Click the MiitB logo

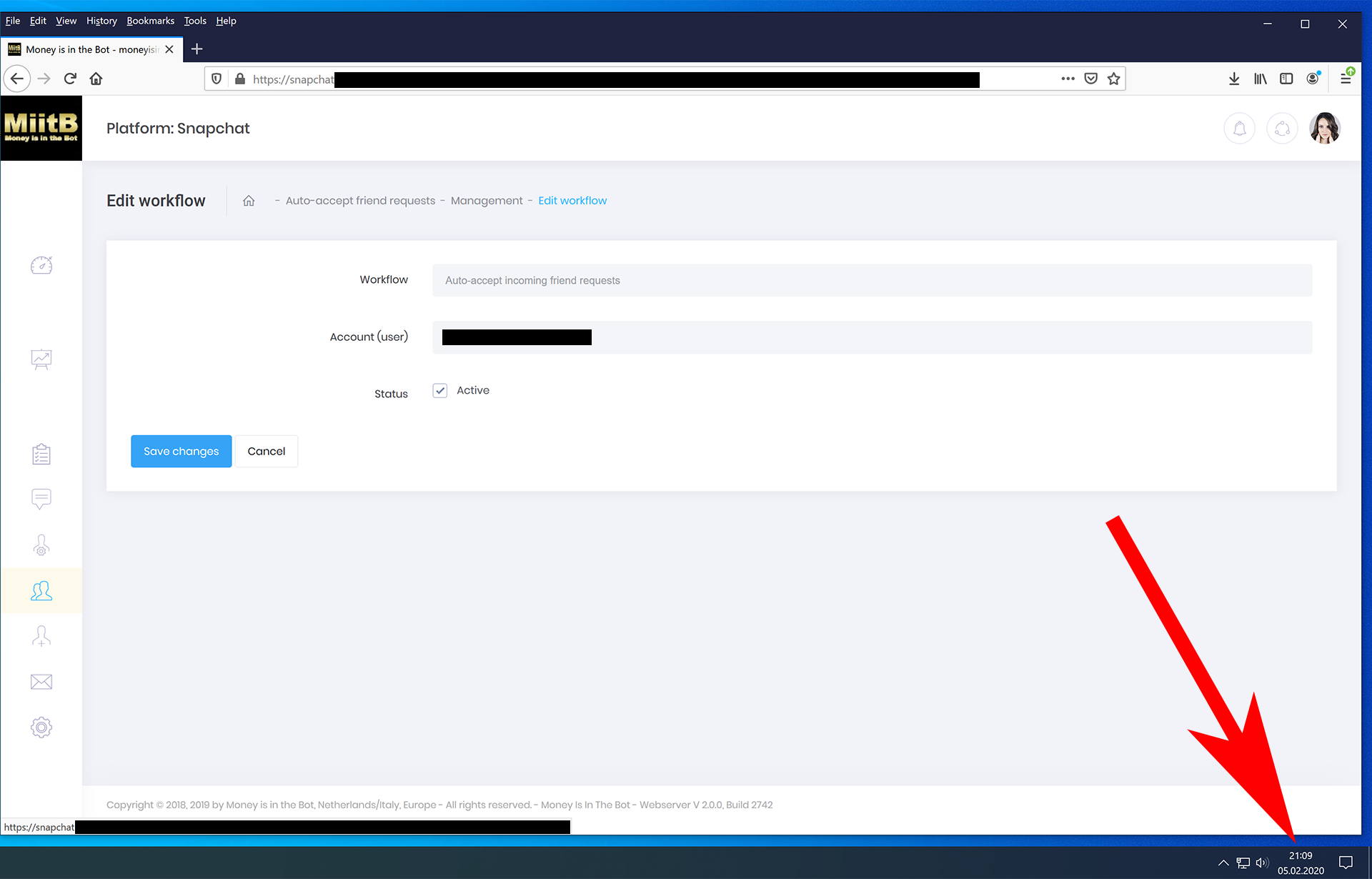tap(41, 129)
